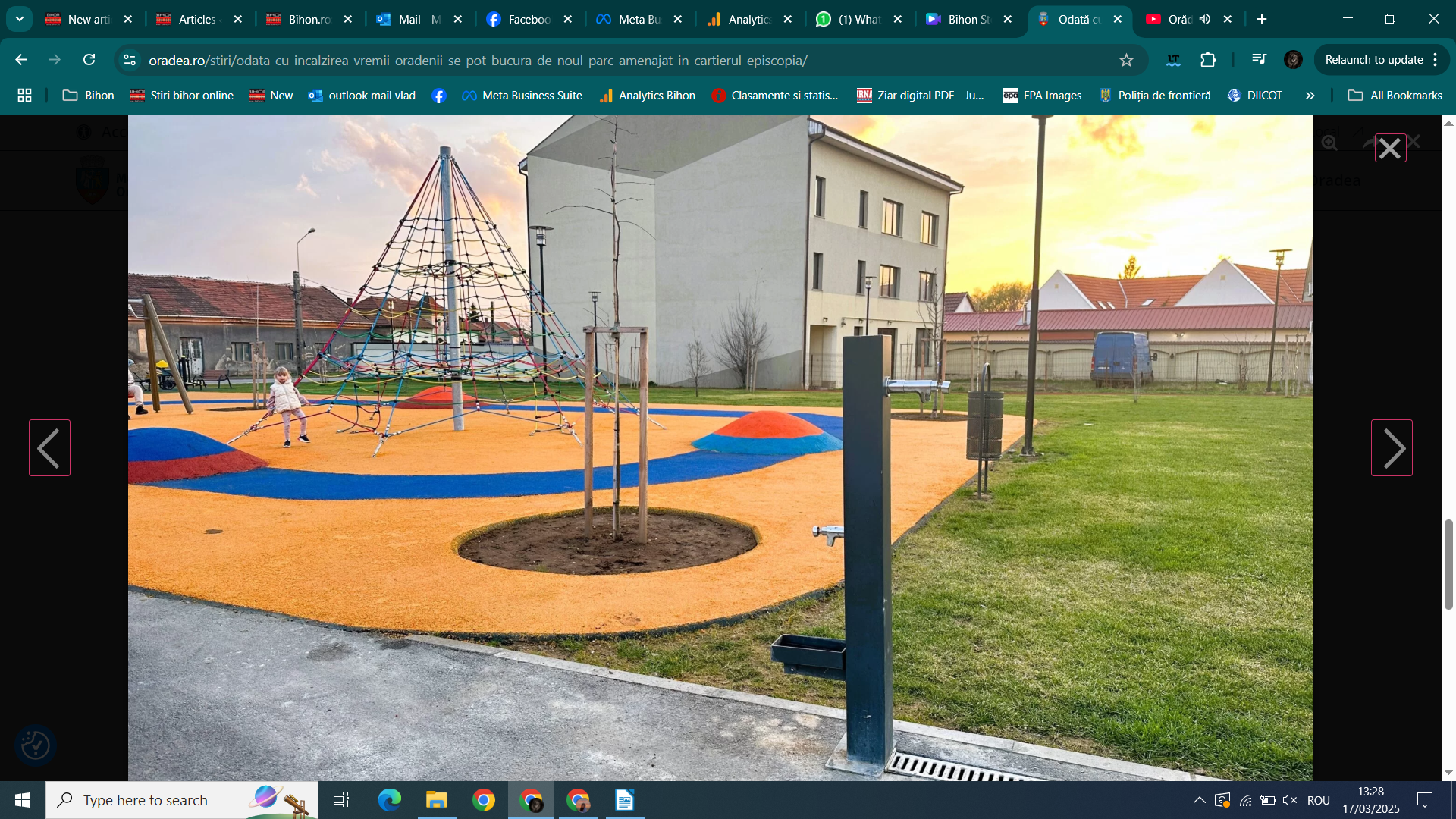Screen dimensions: 1456x819
Task: Mute the YouTube tab audio indicator
Action: 1205,19
